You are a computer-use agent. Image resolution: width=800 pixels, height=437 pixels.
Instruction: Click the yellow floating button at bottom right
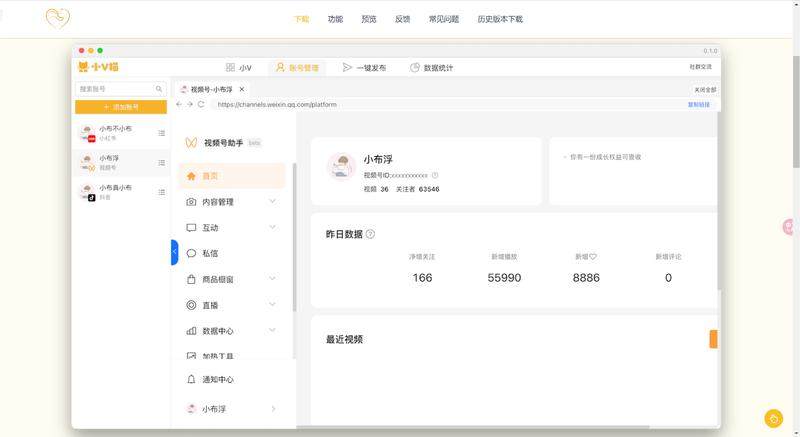pos(773,418)
